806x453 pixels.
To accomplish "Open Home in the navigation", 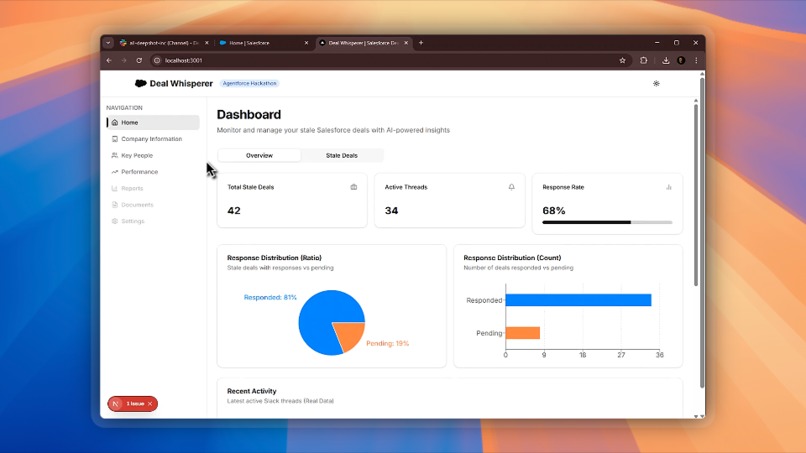I will (x=153, y=122).
